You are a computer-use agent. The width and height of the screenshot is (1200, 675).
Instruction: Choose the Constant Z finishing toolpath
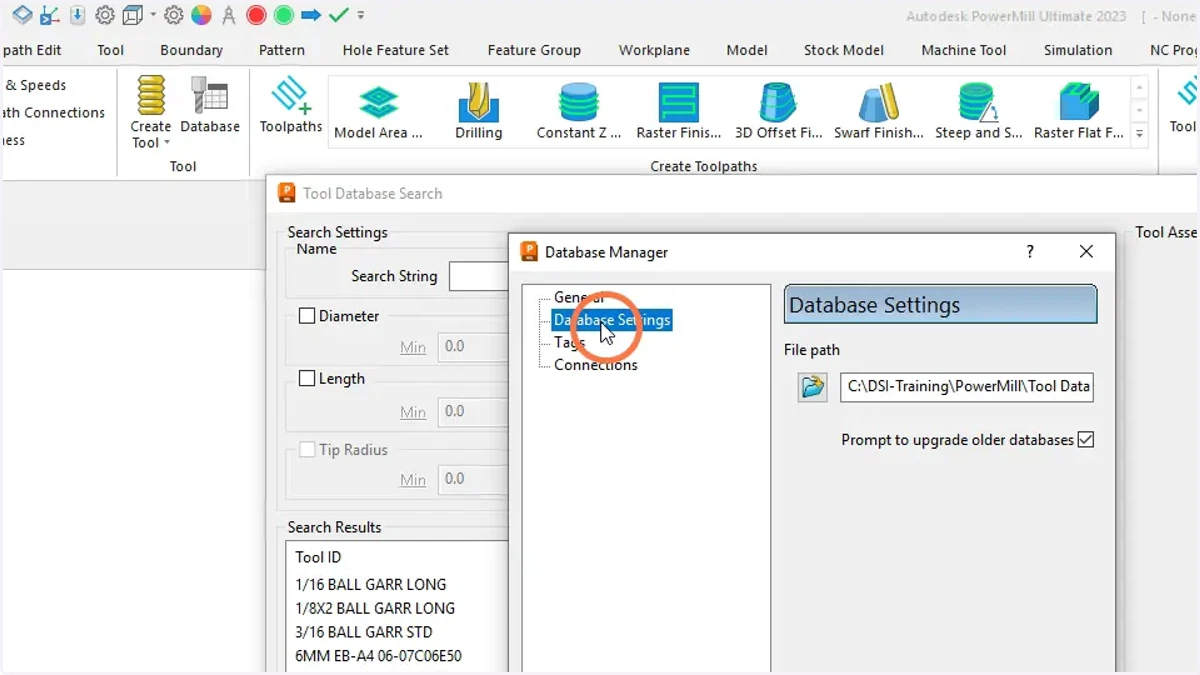(x=578, y=111)
